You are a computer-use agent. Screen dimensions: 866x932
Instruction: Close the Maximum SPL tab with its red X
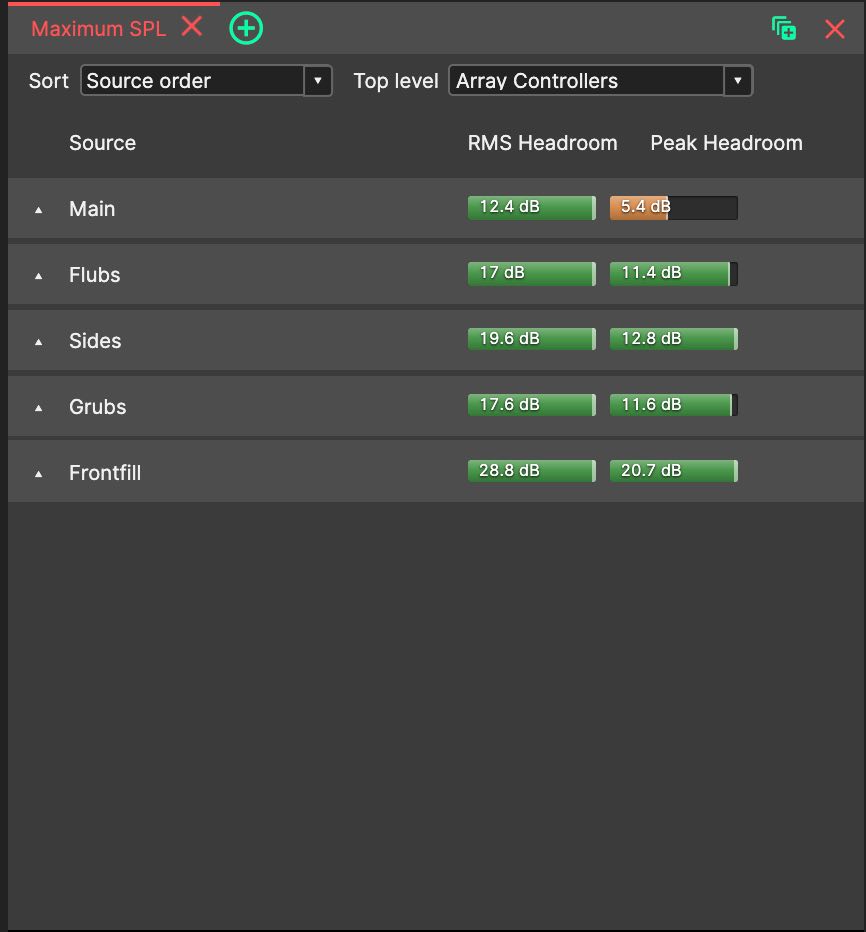[x=192, y=27]
